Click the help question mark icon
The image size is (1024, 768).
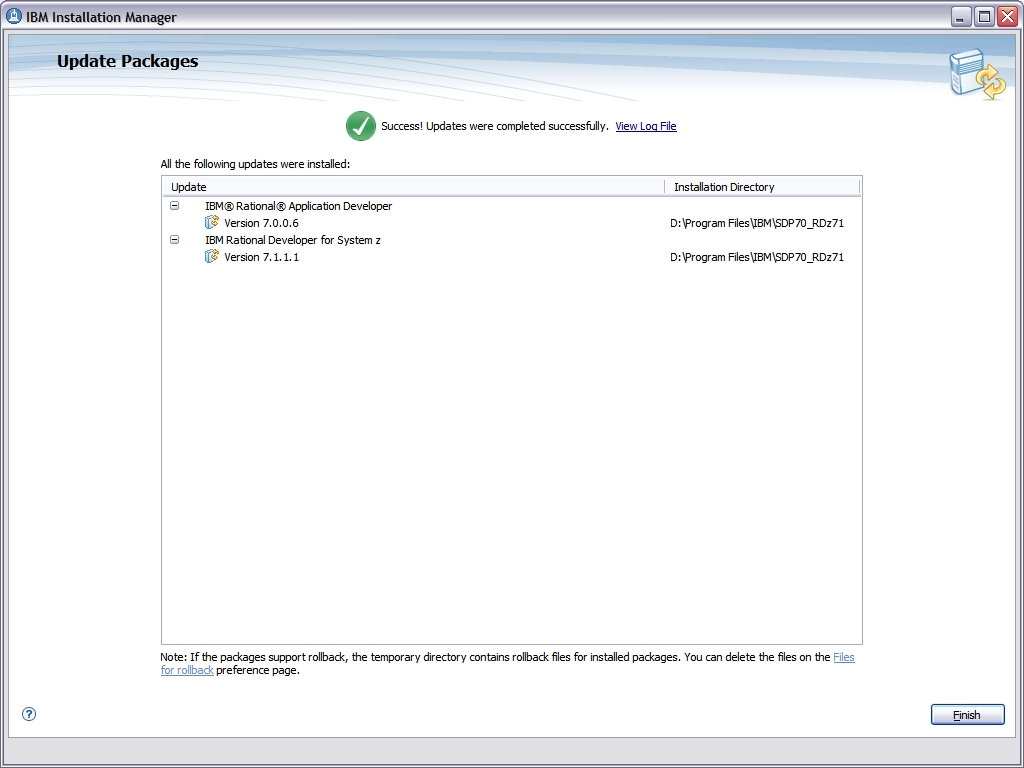click(x=29, y=714)
